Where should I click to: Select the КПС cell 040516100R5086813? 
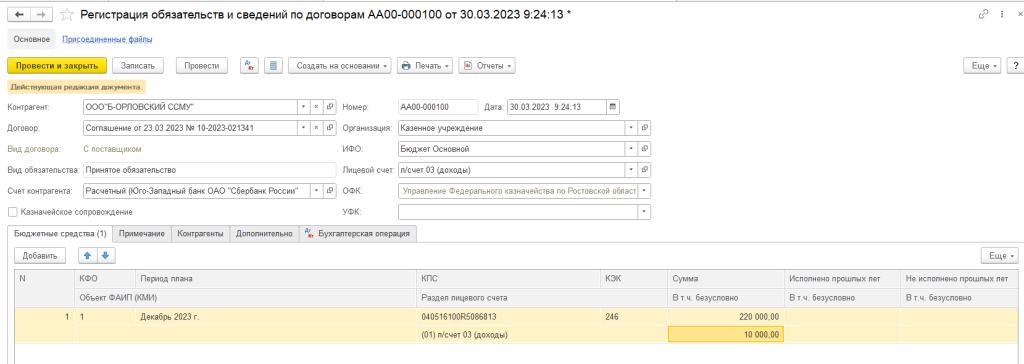coord(508,318)
